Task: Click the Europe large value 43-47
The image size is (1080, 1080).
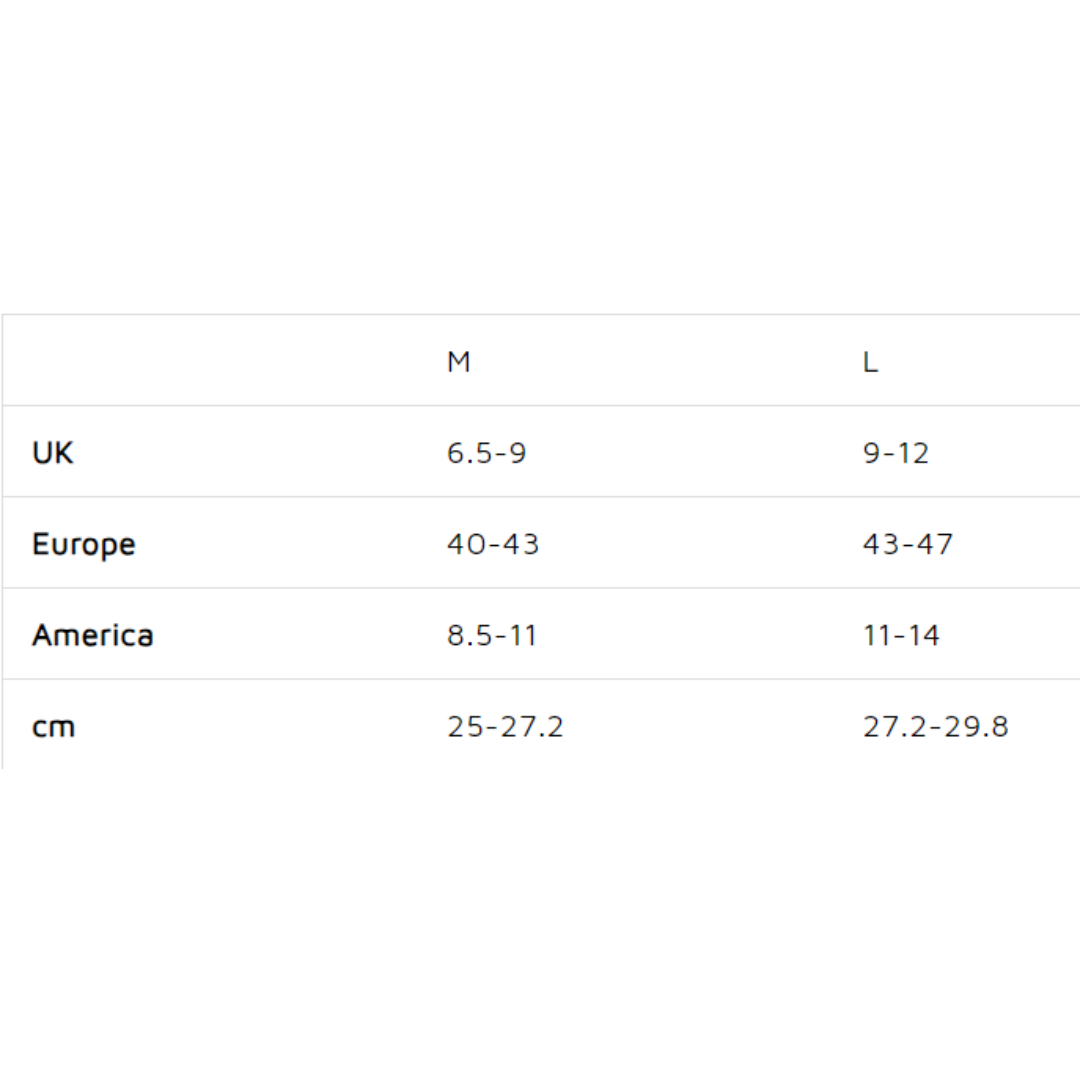Action: tap(908, 544)
